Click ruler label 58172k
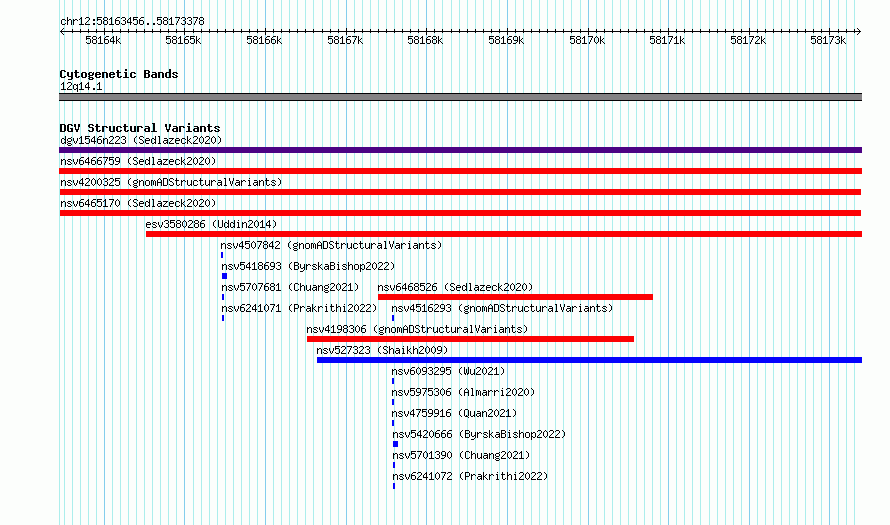 [x=748, y=40]
